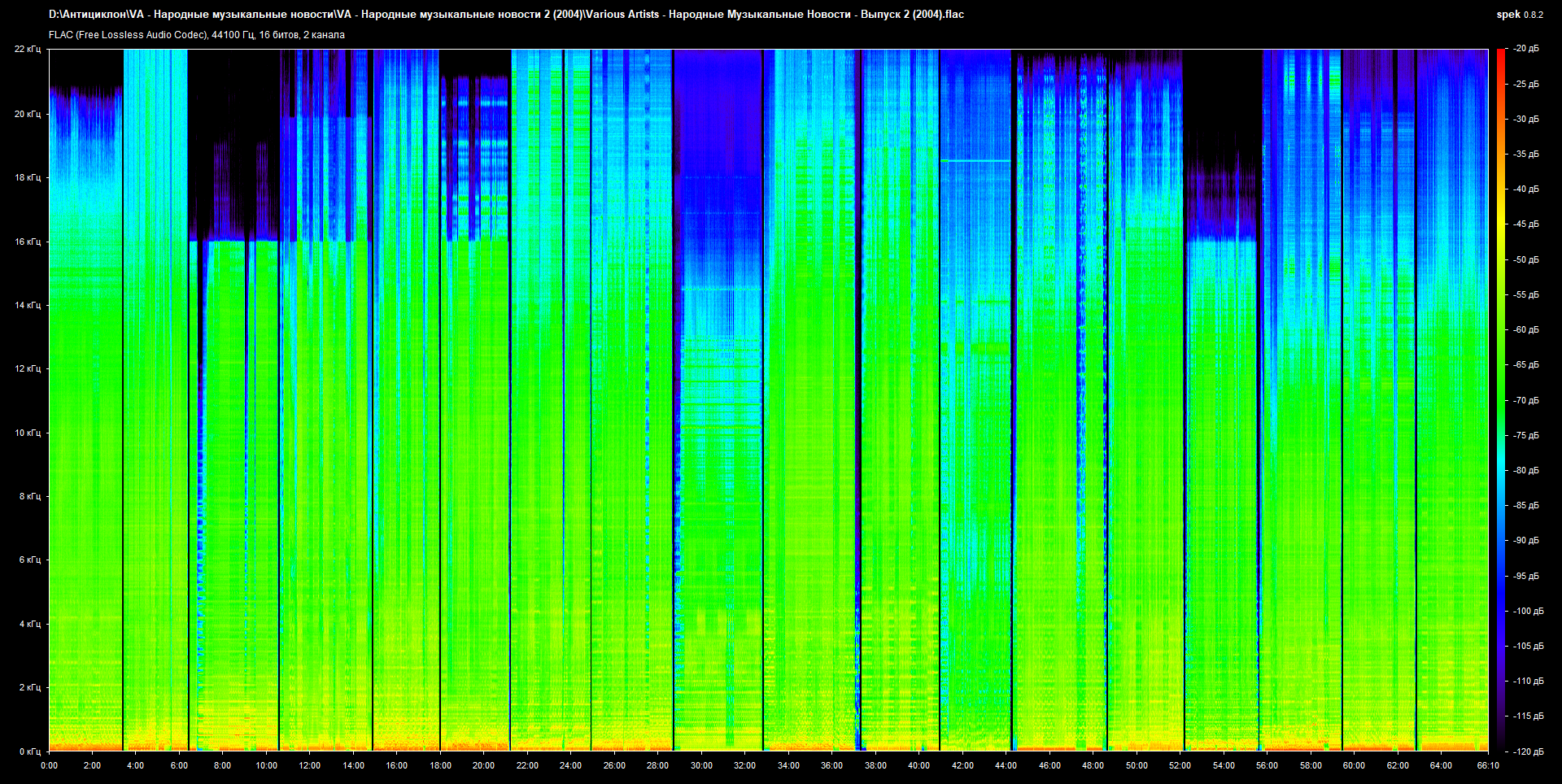Click the 0 кГц axis label
1562x784 pixels.
click(x=29, y=751)
